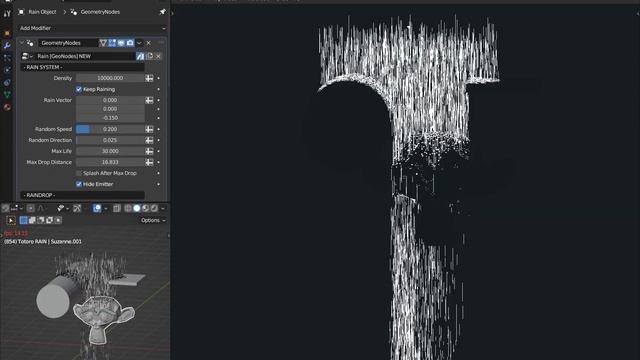Uncheck the Keep Raining checkbox
Viewport: 640px width, 360px height.
pyautogui.click(x=79, y=89)
